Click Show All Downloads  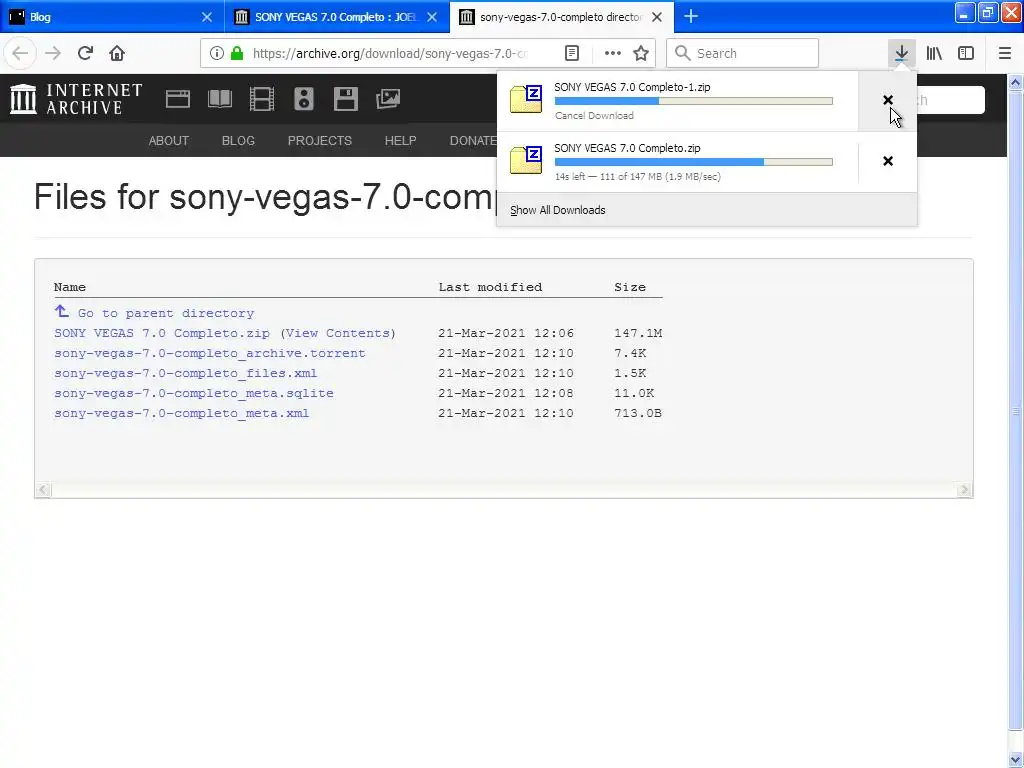pos(558,210)
